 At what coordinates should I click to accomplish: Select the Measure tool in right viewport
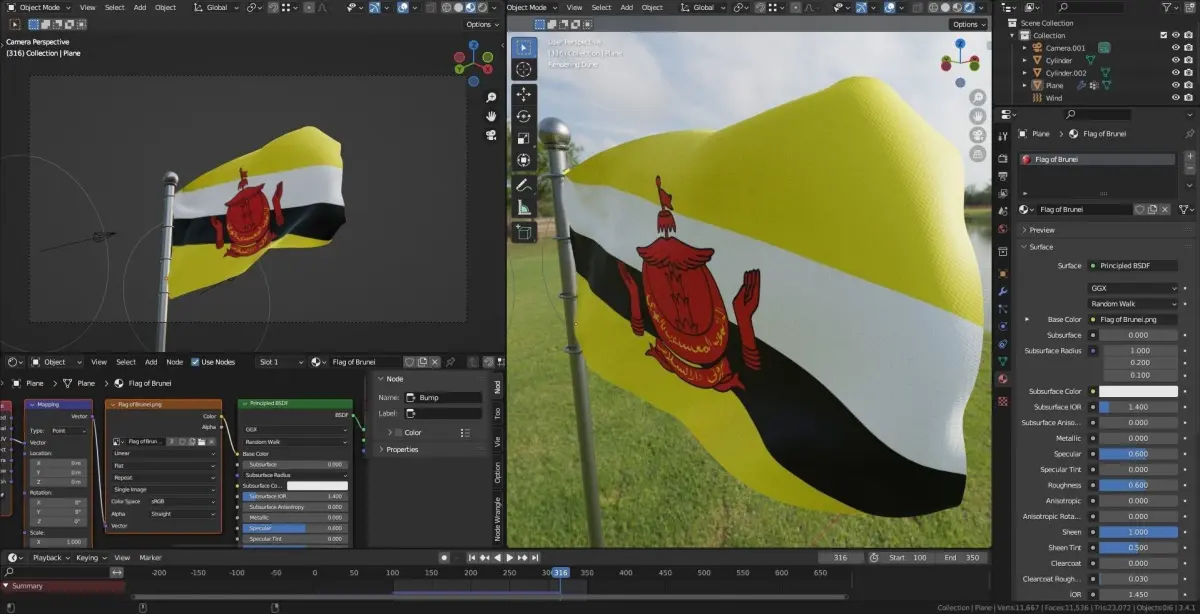click(524, 208)
